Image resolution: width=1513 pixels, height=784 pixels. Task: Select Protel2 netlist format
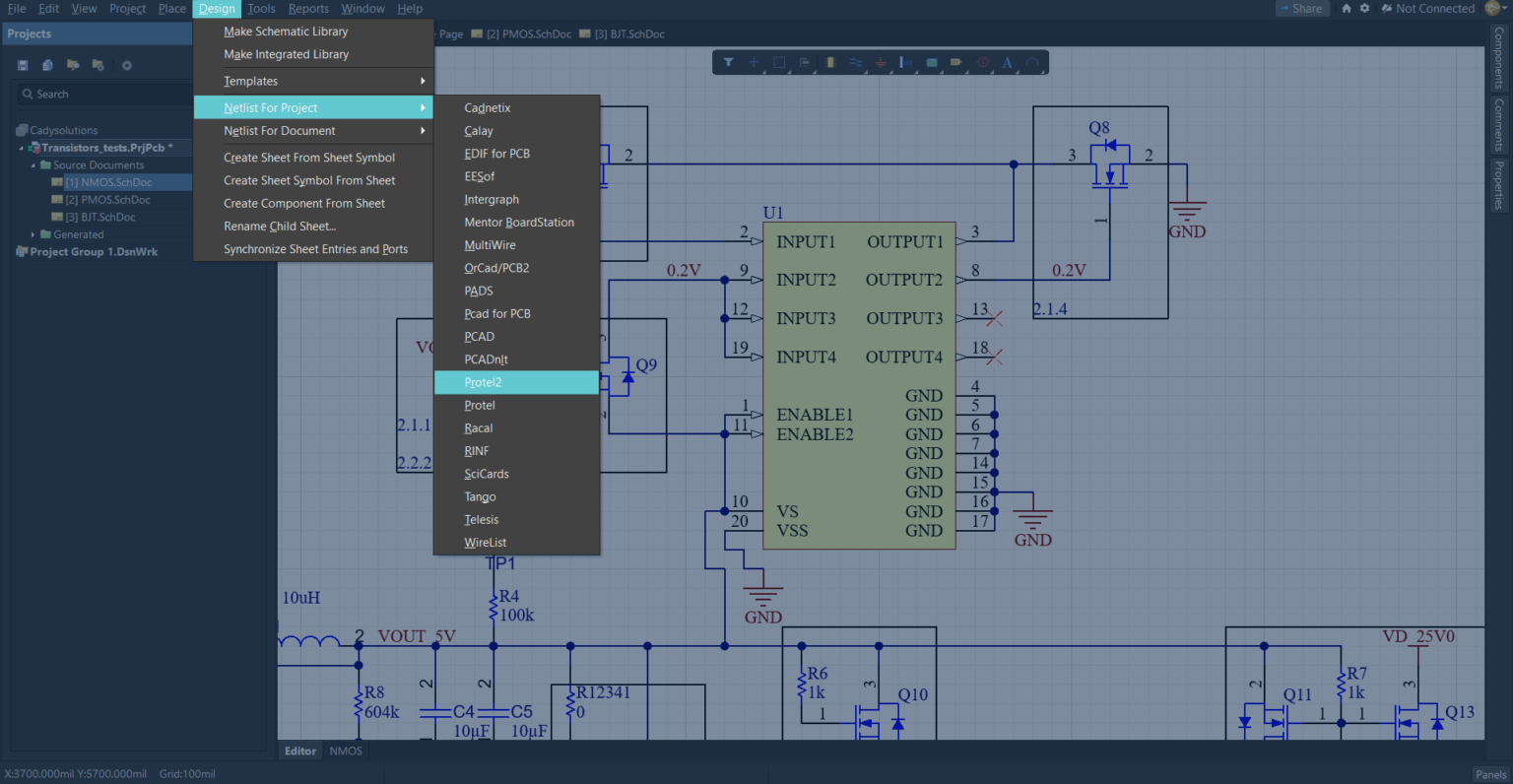[483, 382]
